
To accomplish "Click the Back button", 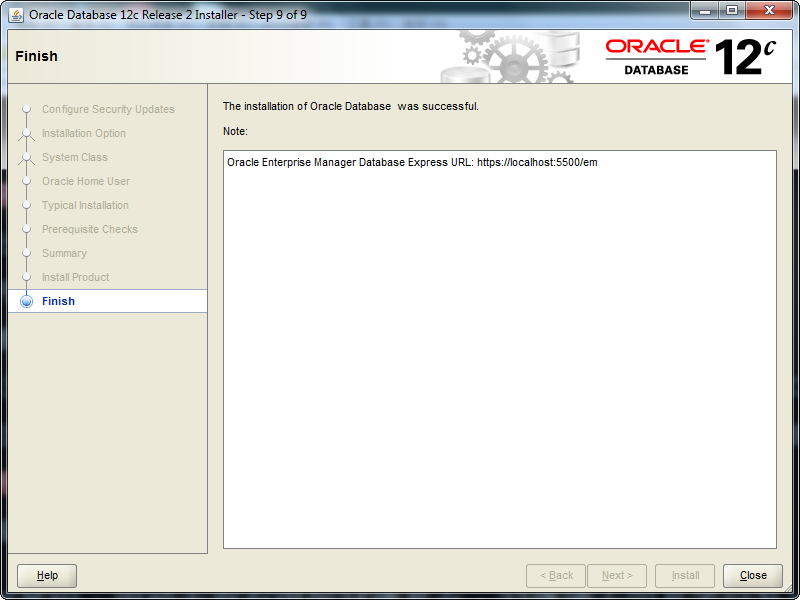I will pyautogui.click(x=556, y=575).
